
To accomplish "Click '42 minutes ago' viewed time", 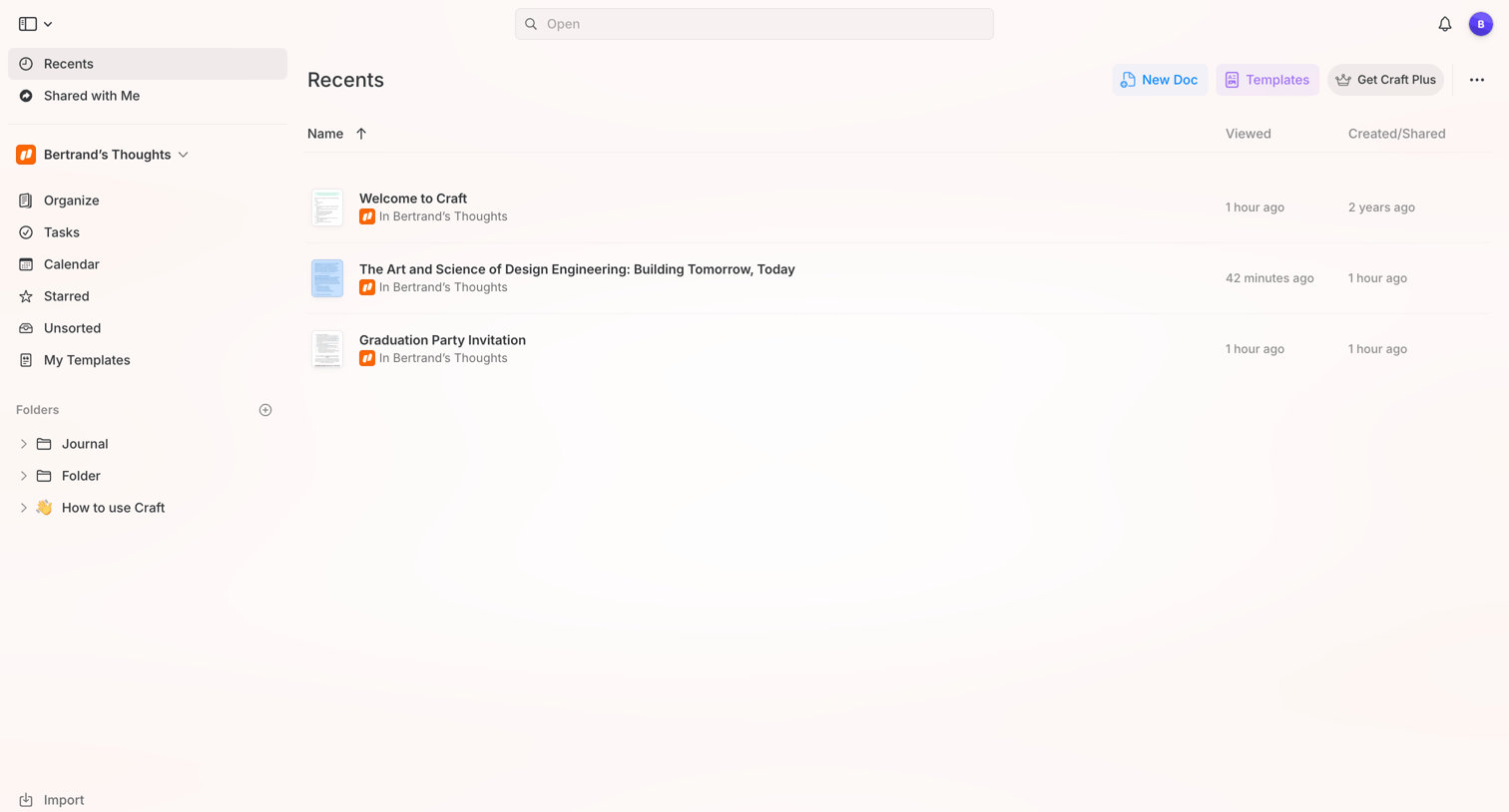I will 1269,278.
